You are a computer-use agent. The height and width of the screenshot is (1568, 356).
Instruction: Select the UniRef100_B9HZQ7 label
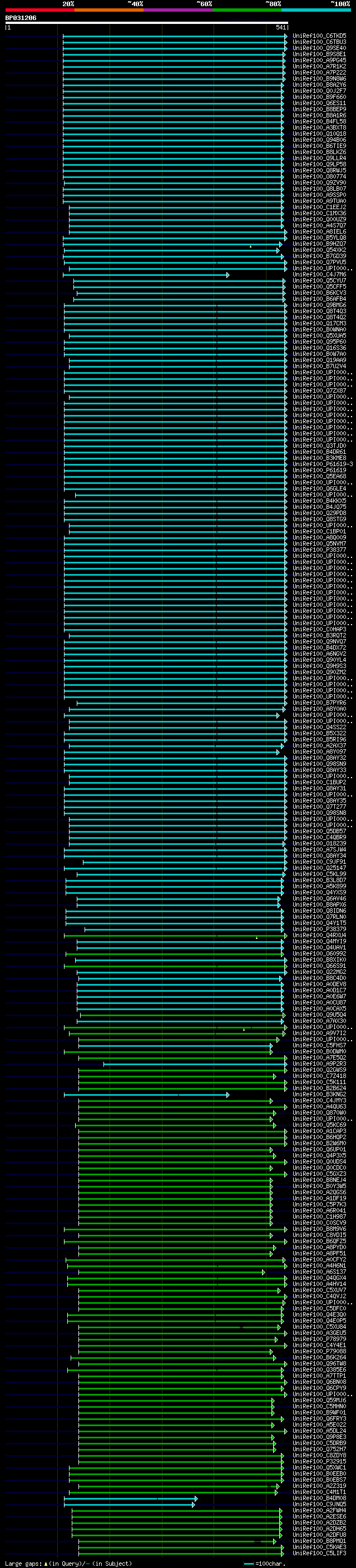point(319,244)
